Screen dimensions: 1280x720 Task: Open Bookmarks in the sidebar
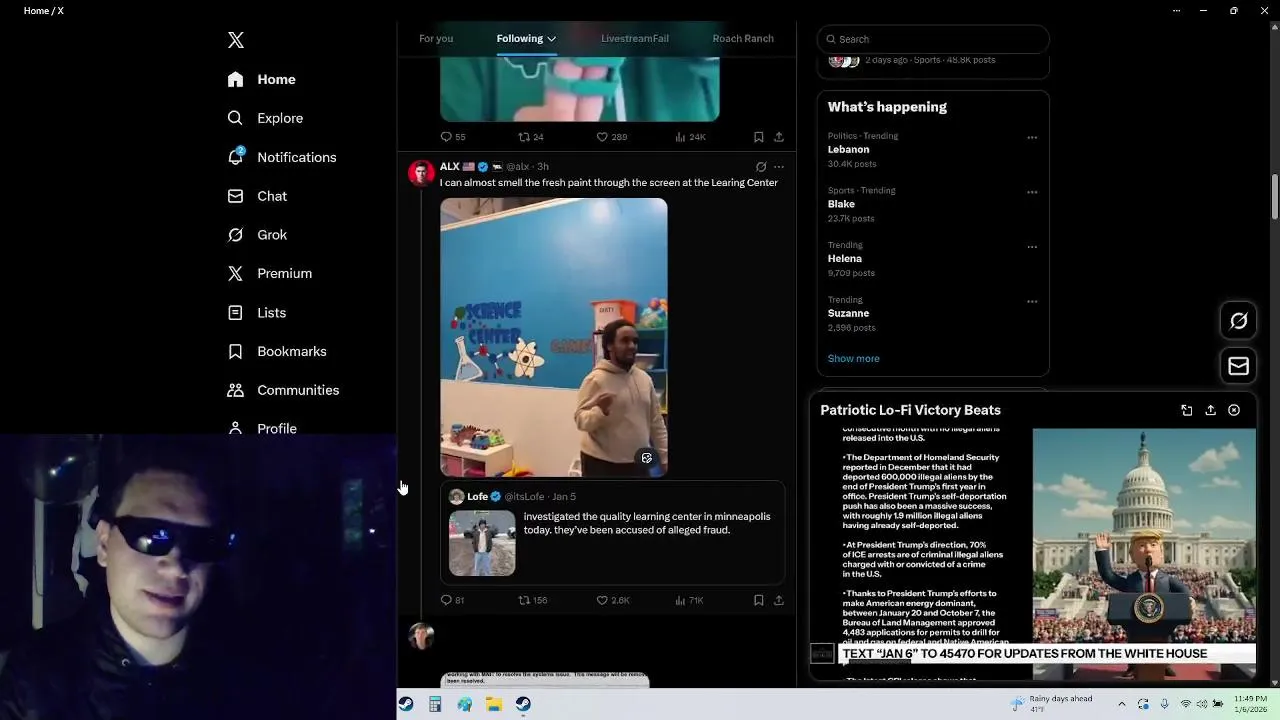pyautogui.click(x=277, y=351)
